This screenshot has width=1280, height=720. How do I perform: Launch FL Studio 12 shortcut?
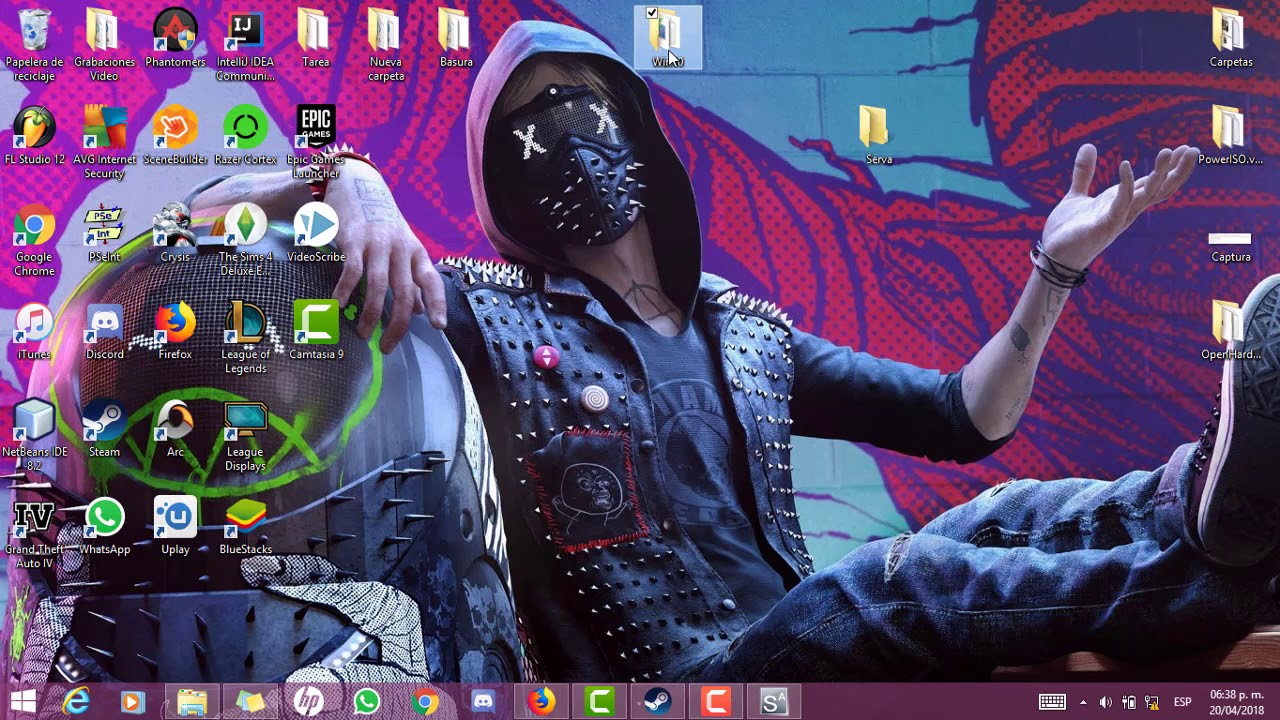[x=34, y=136]
